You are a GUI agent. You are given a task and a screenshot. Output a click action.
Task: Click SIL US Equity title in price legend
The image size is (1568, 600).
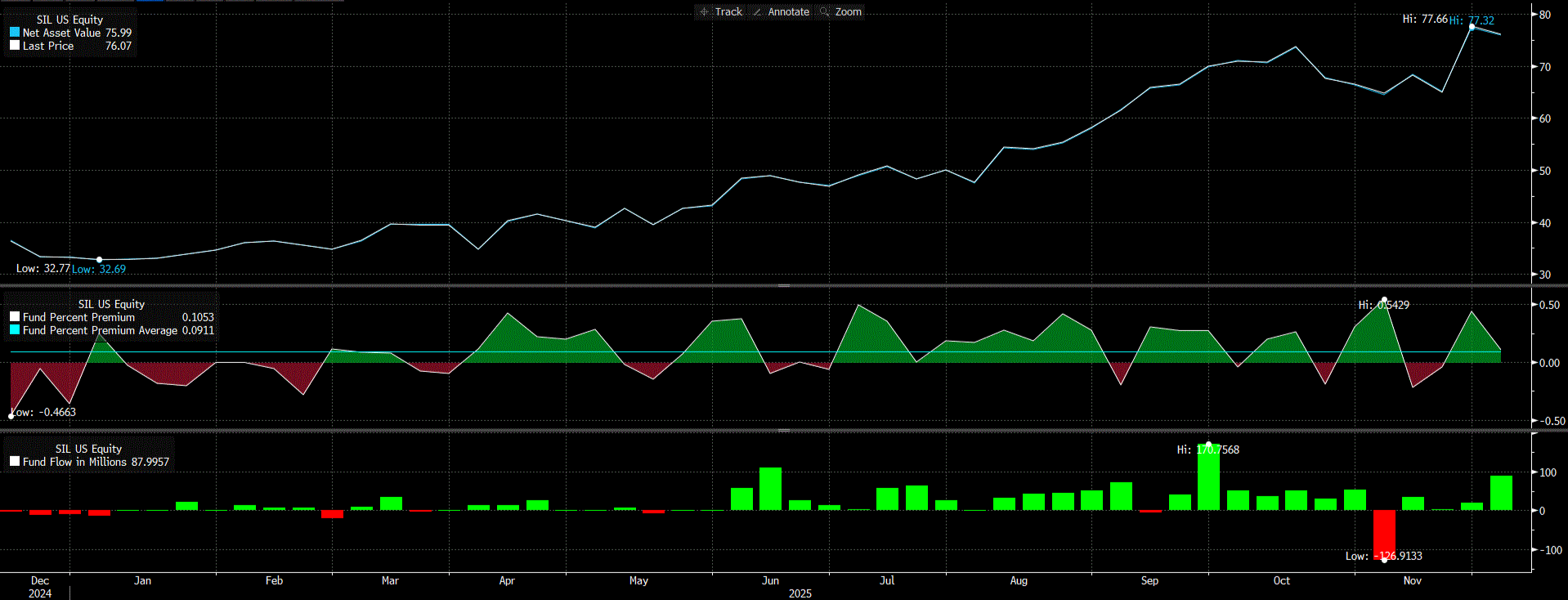69,20
